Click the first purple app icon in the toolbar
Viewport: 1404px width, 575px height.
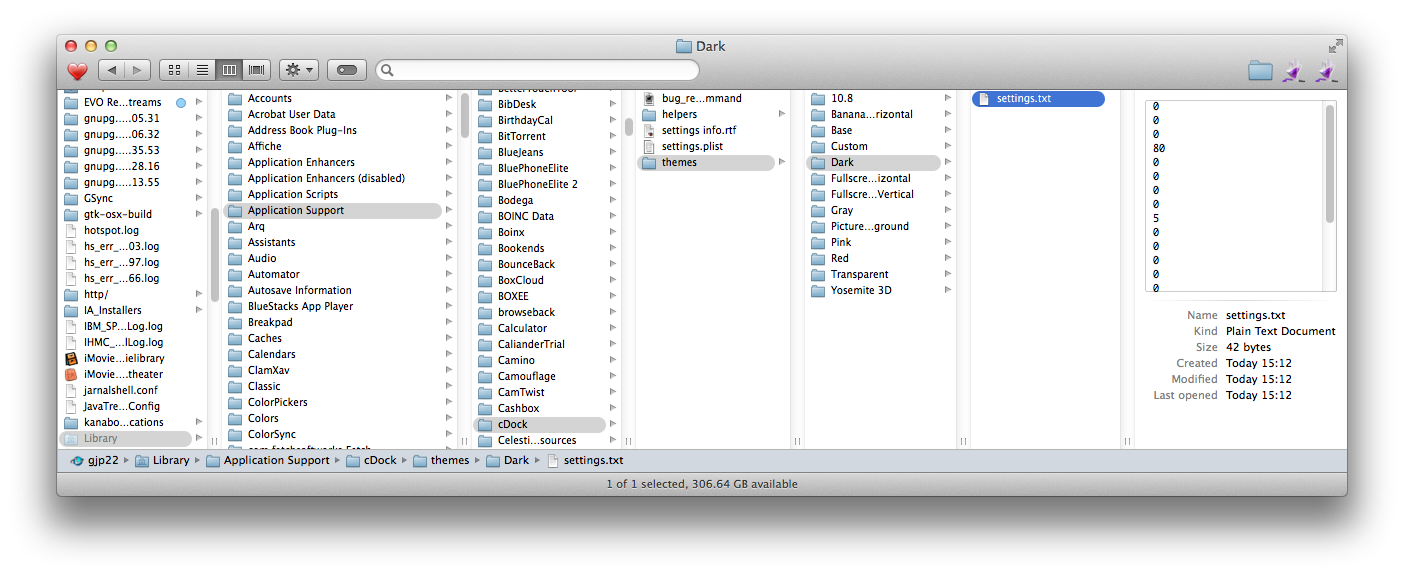click(x=1293, y=71)
